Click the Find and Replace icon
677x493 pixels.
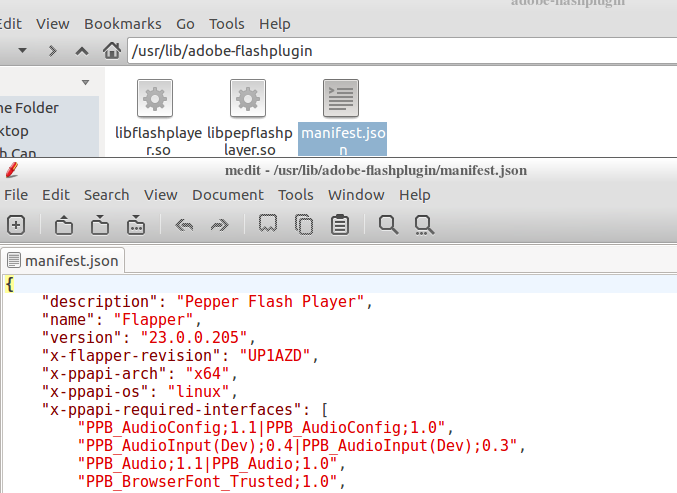point(424,225)
